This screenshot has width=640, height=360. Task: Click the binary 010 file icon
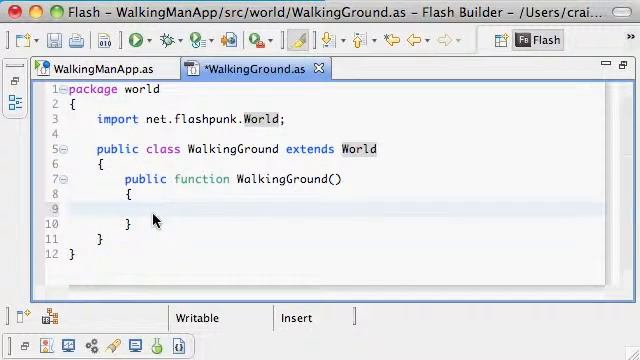(104, 41)
